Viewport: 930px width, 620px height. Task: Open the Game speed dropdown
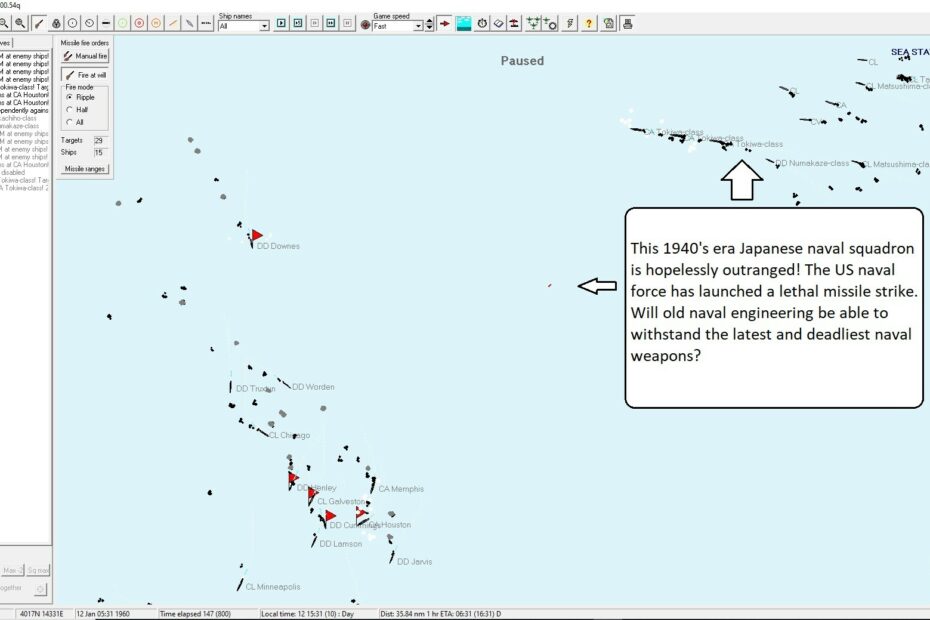418,27
